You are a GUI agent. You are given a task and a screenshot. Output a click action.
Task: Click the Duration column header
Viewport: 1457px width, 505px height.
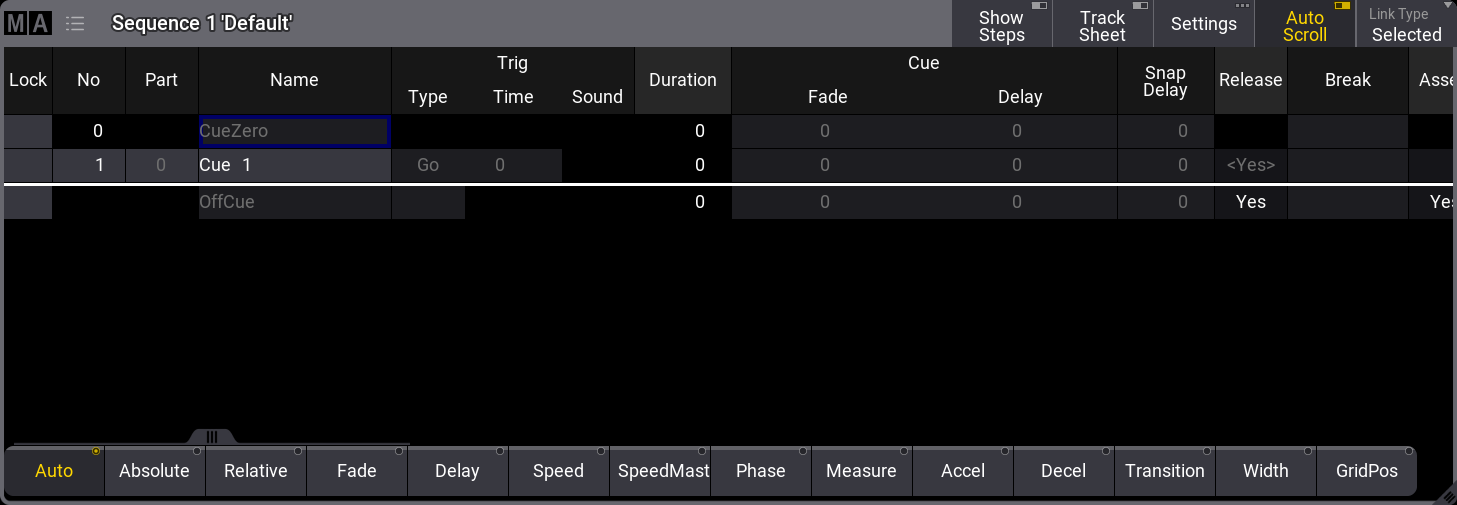(682, 80)
